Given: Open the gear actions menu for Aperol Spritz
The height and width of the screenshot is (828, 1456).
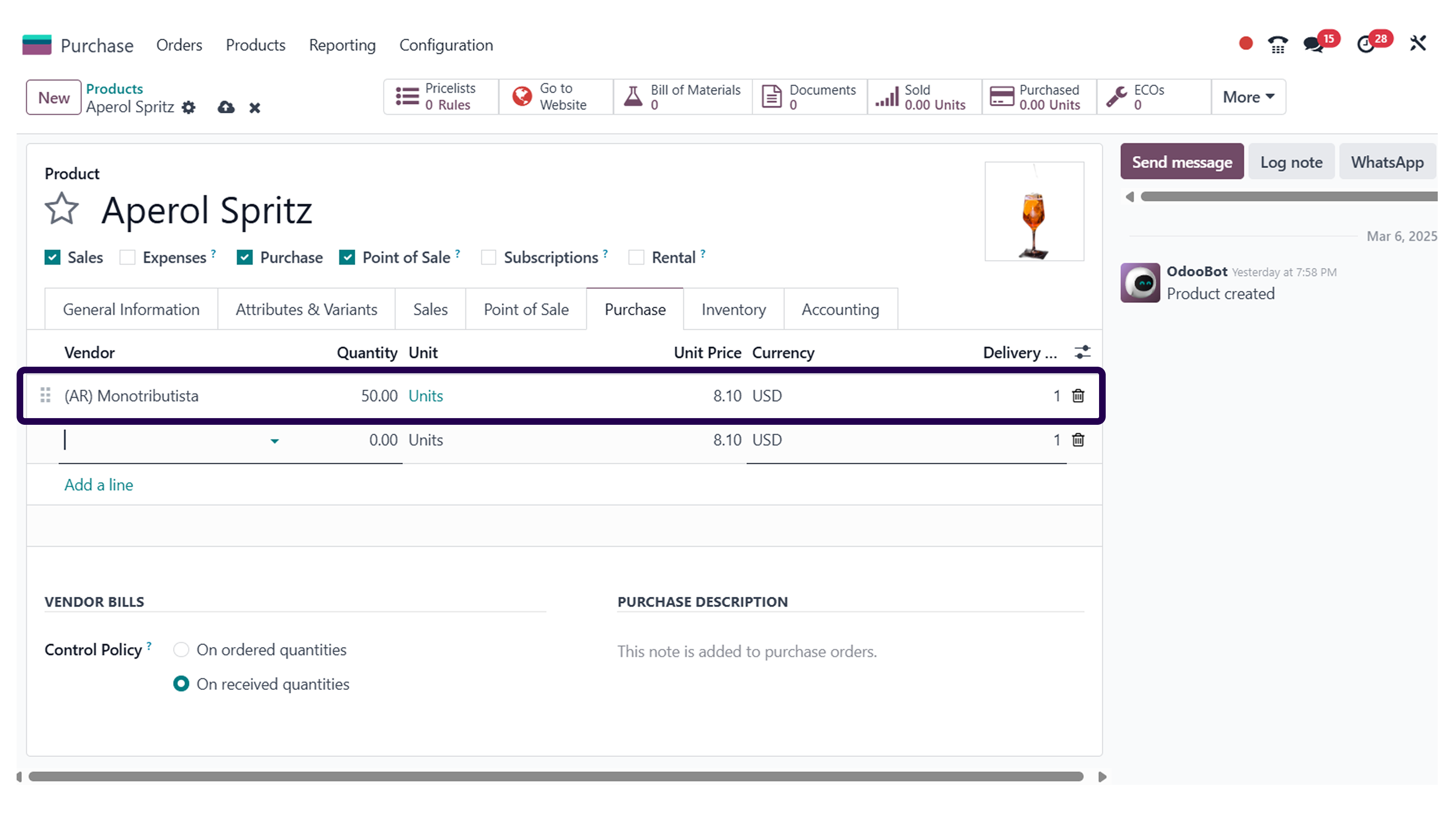Looking at the screenshot, I should [189, 107].
